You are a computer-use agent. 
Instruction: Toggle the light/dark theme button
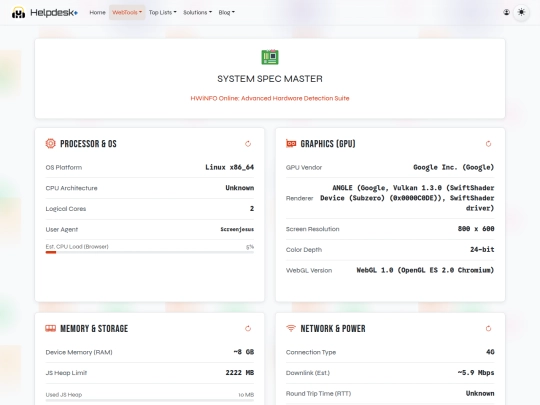point(521,12)
